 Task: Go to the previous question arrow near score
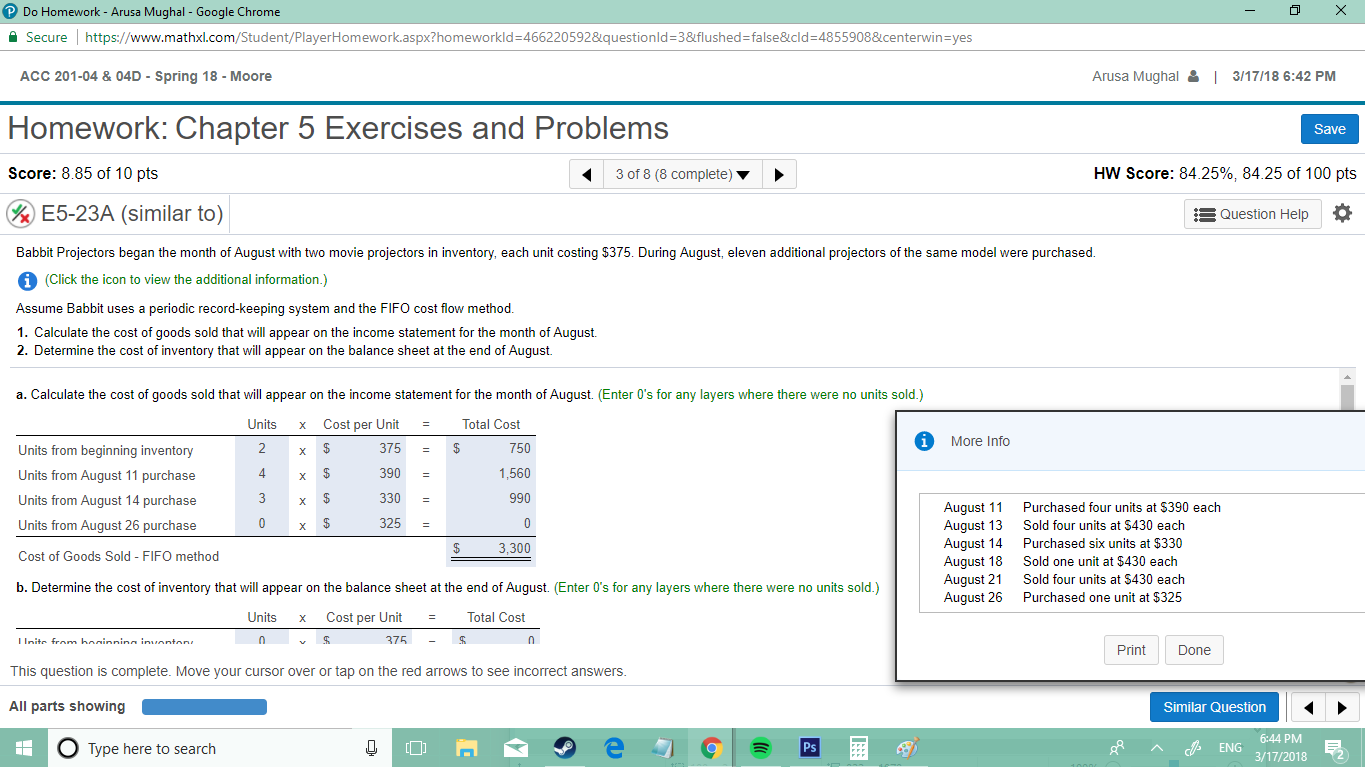(x=586, y=174)
